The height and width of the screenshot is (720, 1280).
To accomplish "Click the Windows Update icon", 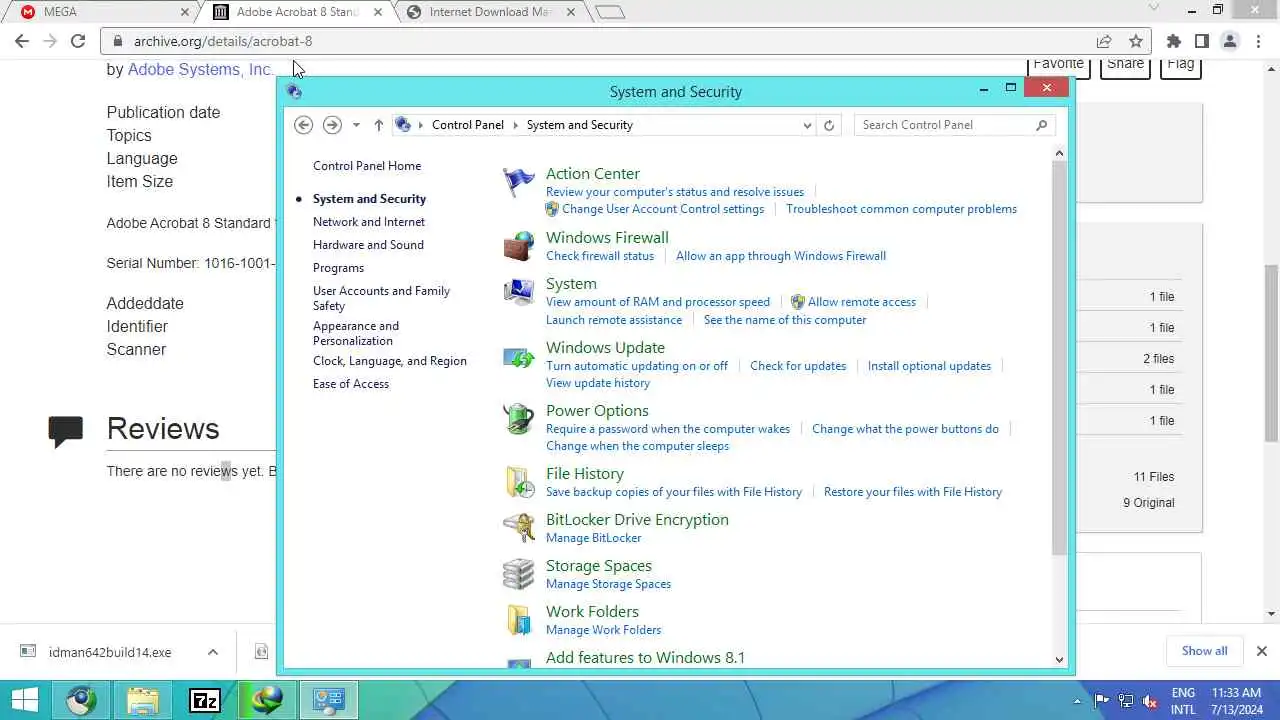I will 519,356.
